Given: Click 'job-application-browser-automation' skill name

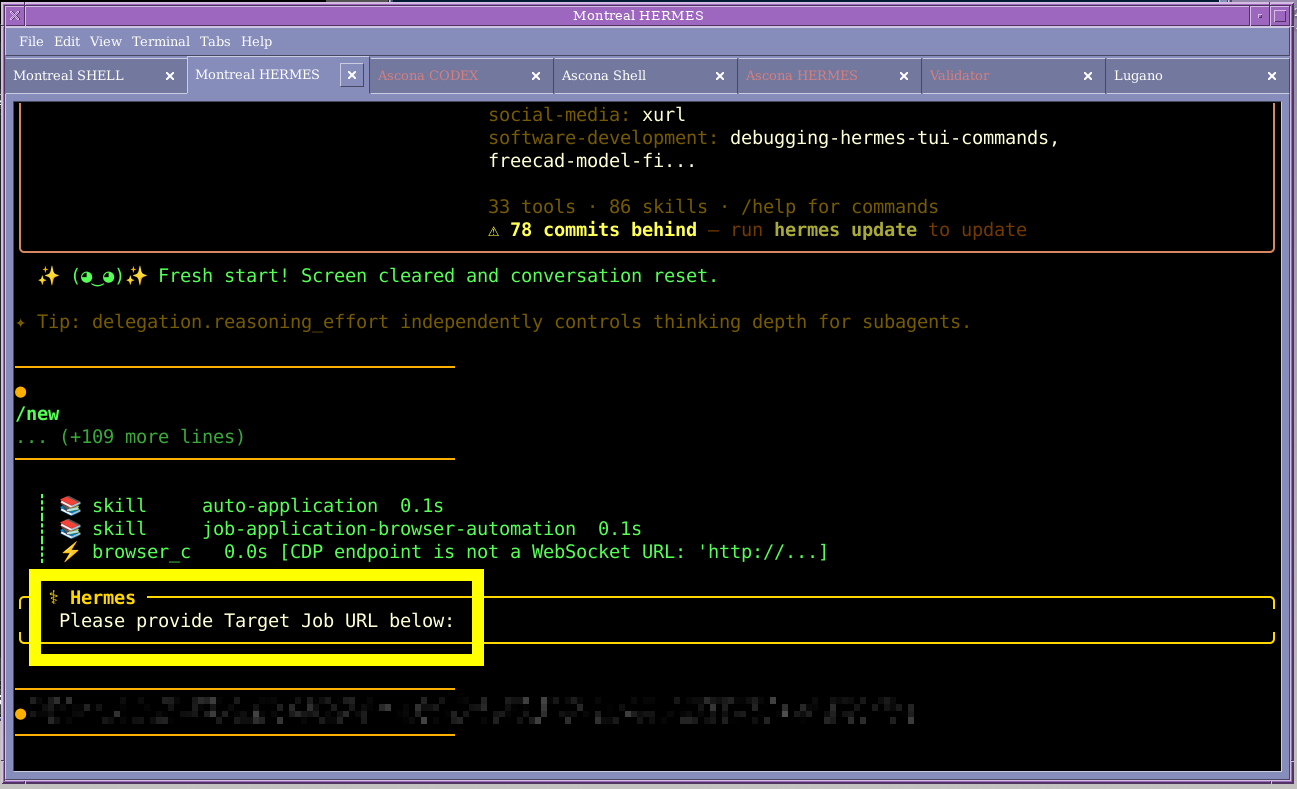Looking at the screenshot, I should point(389,529).
